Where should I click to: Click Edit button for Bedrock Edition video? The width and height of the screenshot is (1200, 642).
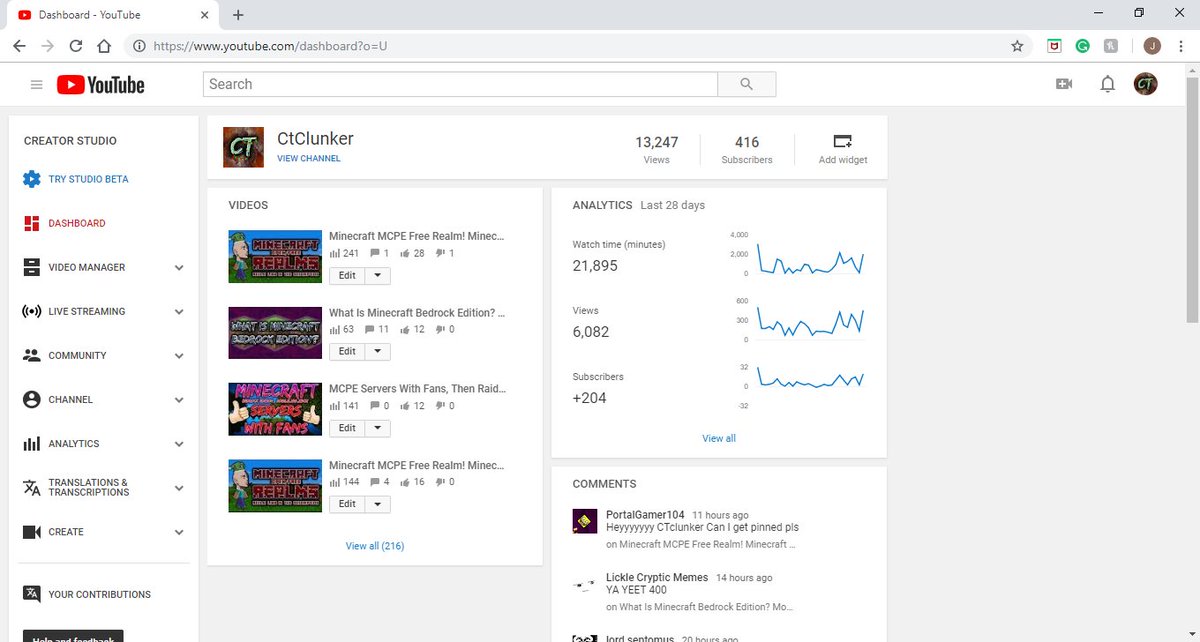(347, 351)
